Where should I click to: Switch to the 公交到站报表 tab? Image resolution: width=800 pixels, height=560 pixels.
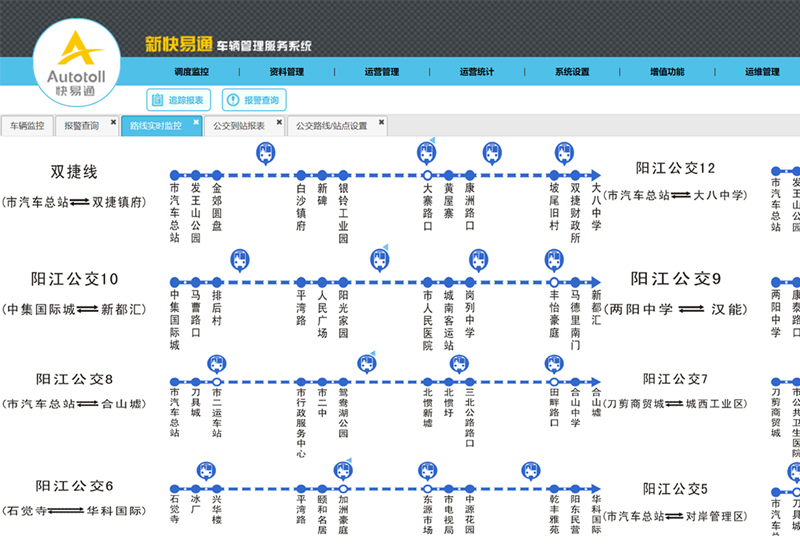[238, 126]
